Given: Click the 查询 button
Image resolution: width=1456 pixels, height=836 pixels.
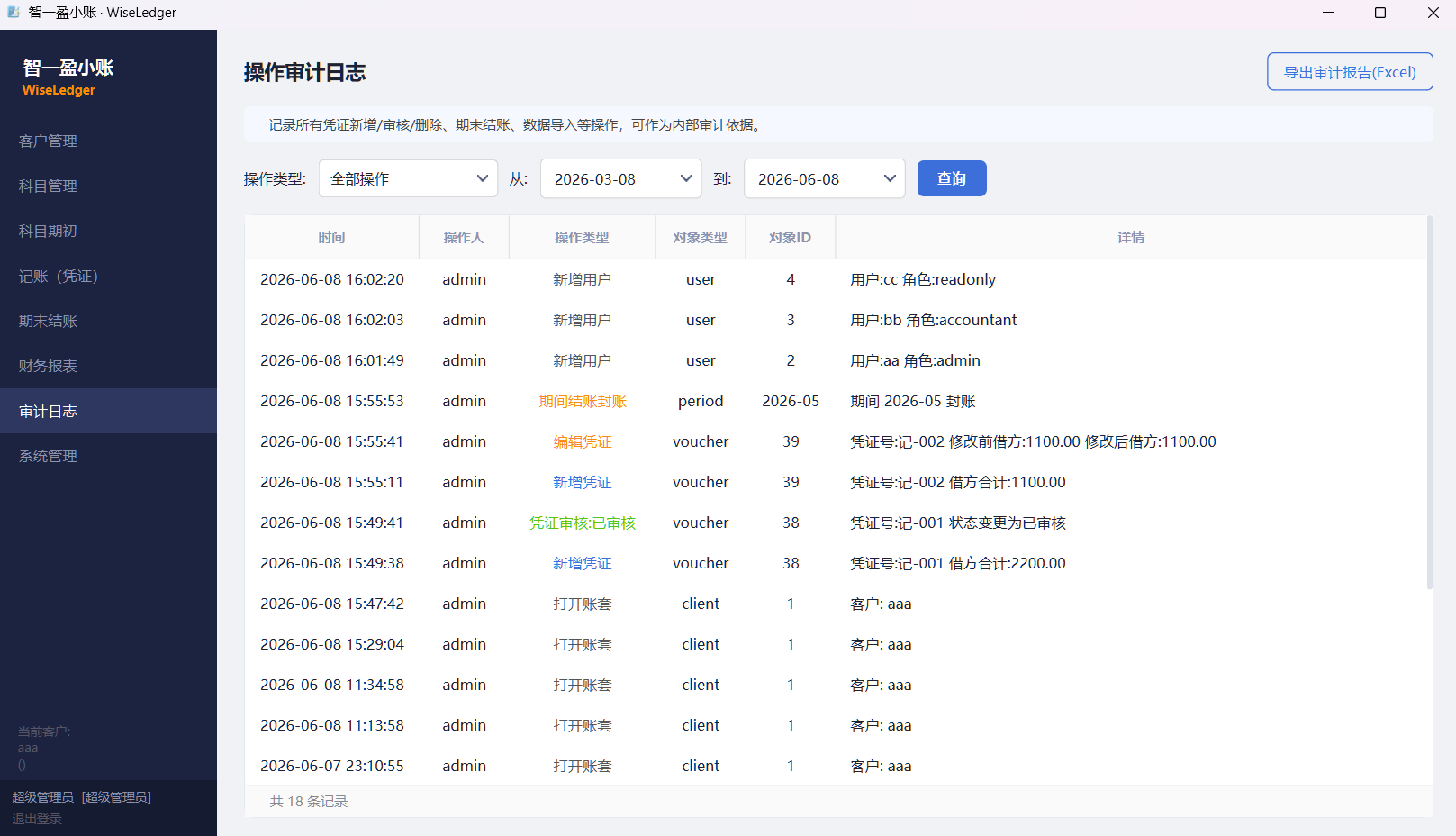Looking at the screenshot, I should (952, 178).
